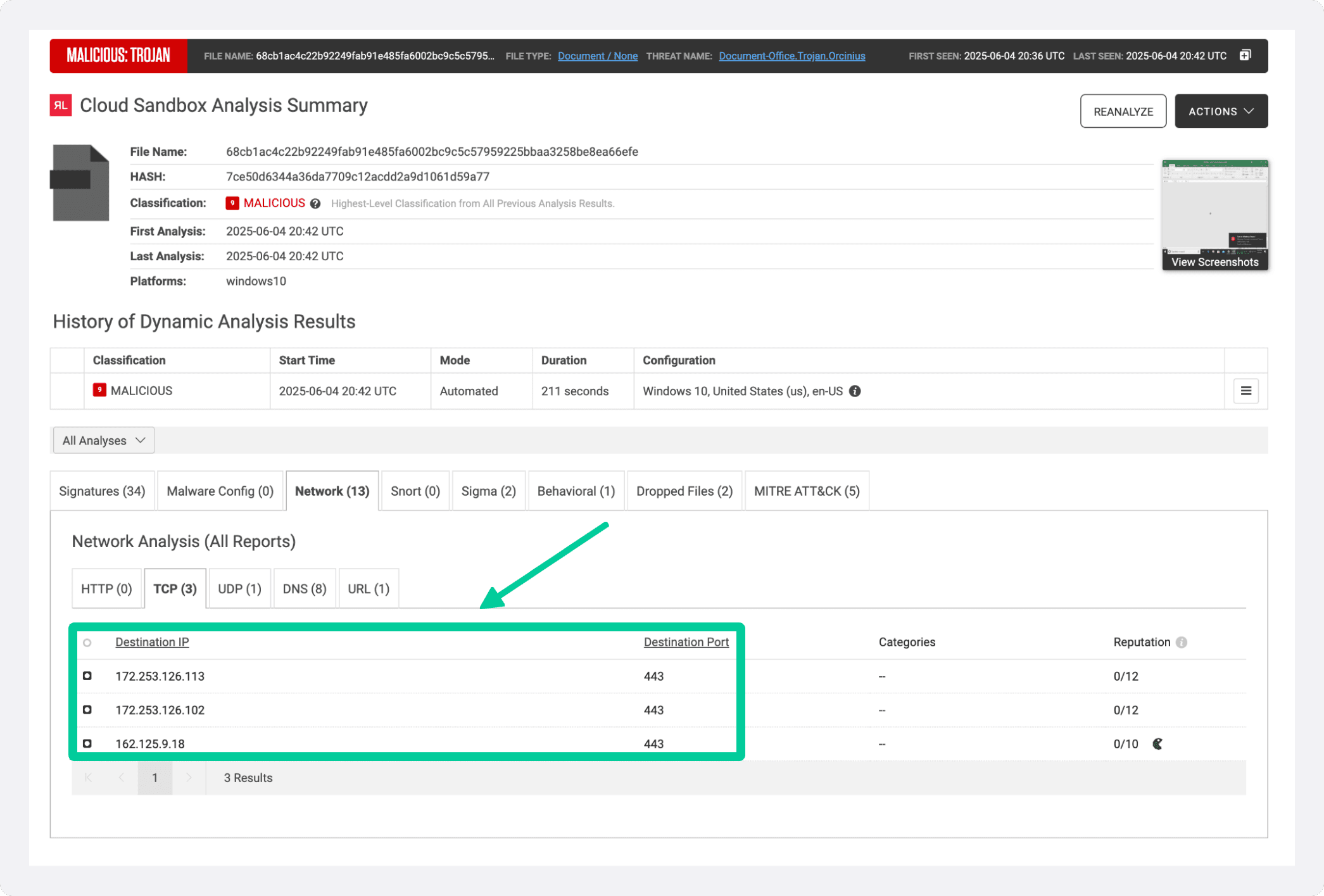Click the help icon next to MALICIOUS classification
The height and width of the screenshot is (896, 1324).
(x=315, y=203)
